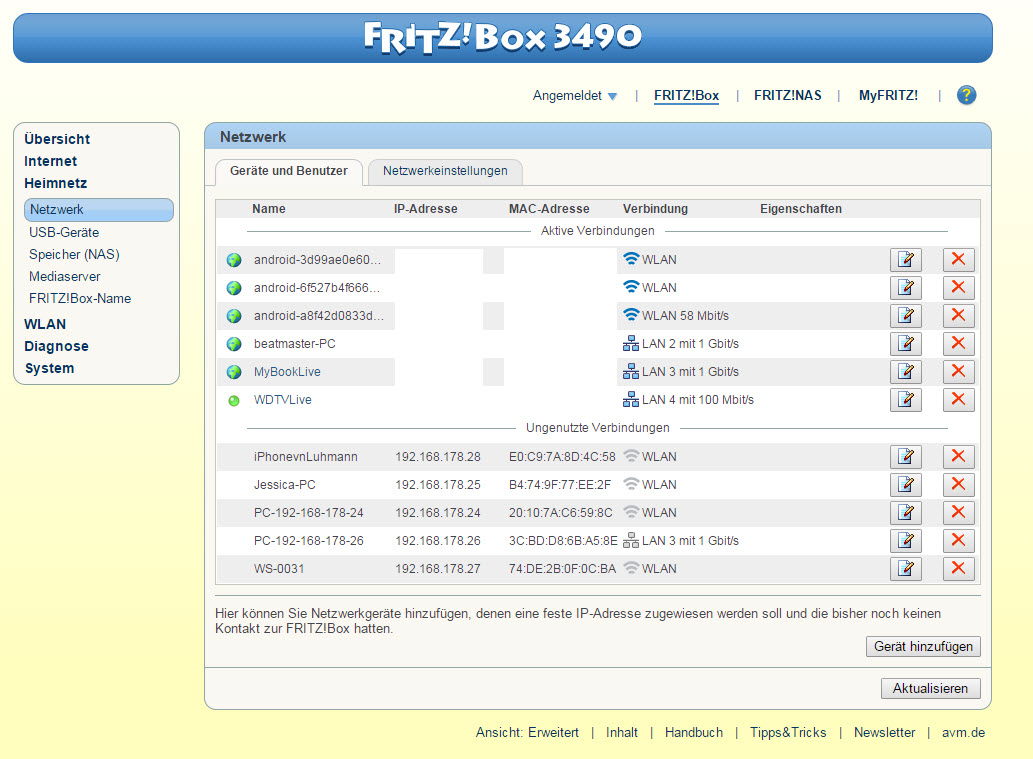Click the Name column header
Screen dimensions: 1033x759
269,209
